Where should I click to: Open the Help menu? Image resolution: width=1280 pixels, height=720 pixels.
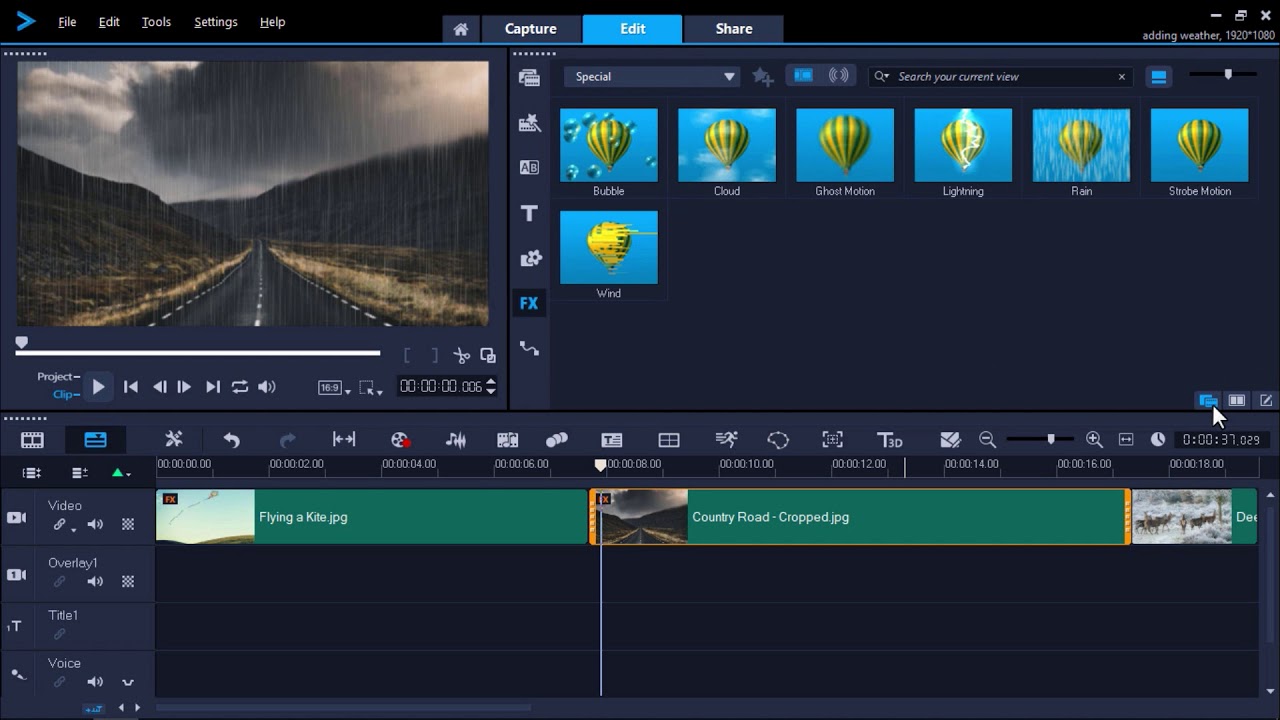(273, 22)
